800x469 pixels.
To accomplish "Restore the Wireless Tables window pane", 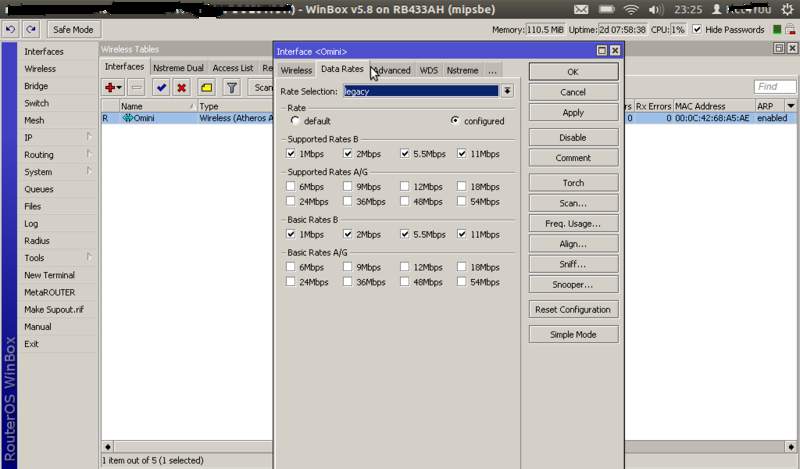I will coord(779,48).
